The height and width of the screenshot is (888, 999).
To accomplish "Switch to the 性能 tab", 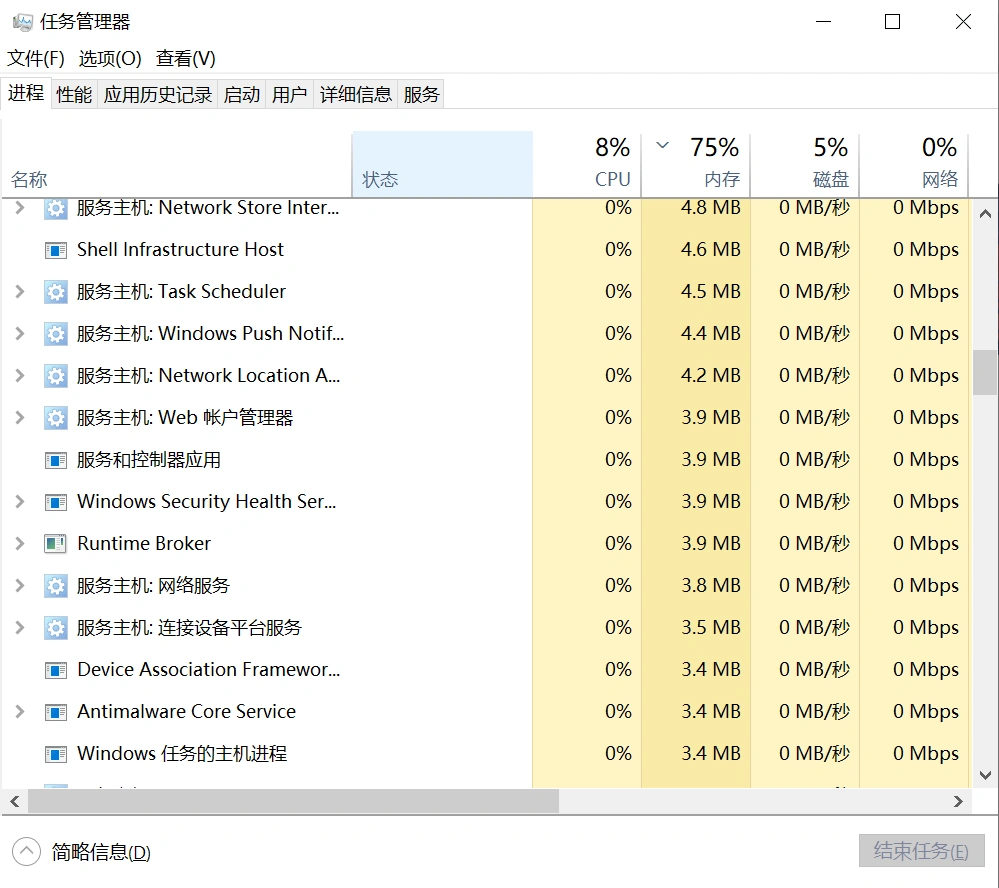I will click(x=73, y=93).
